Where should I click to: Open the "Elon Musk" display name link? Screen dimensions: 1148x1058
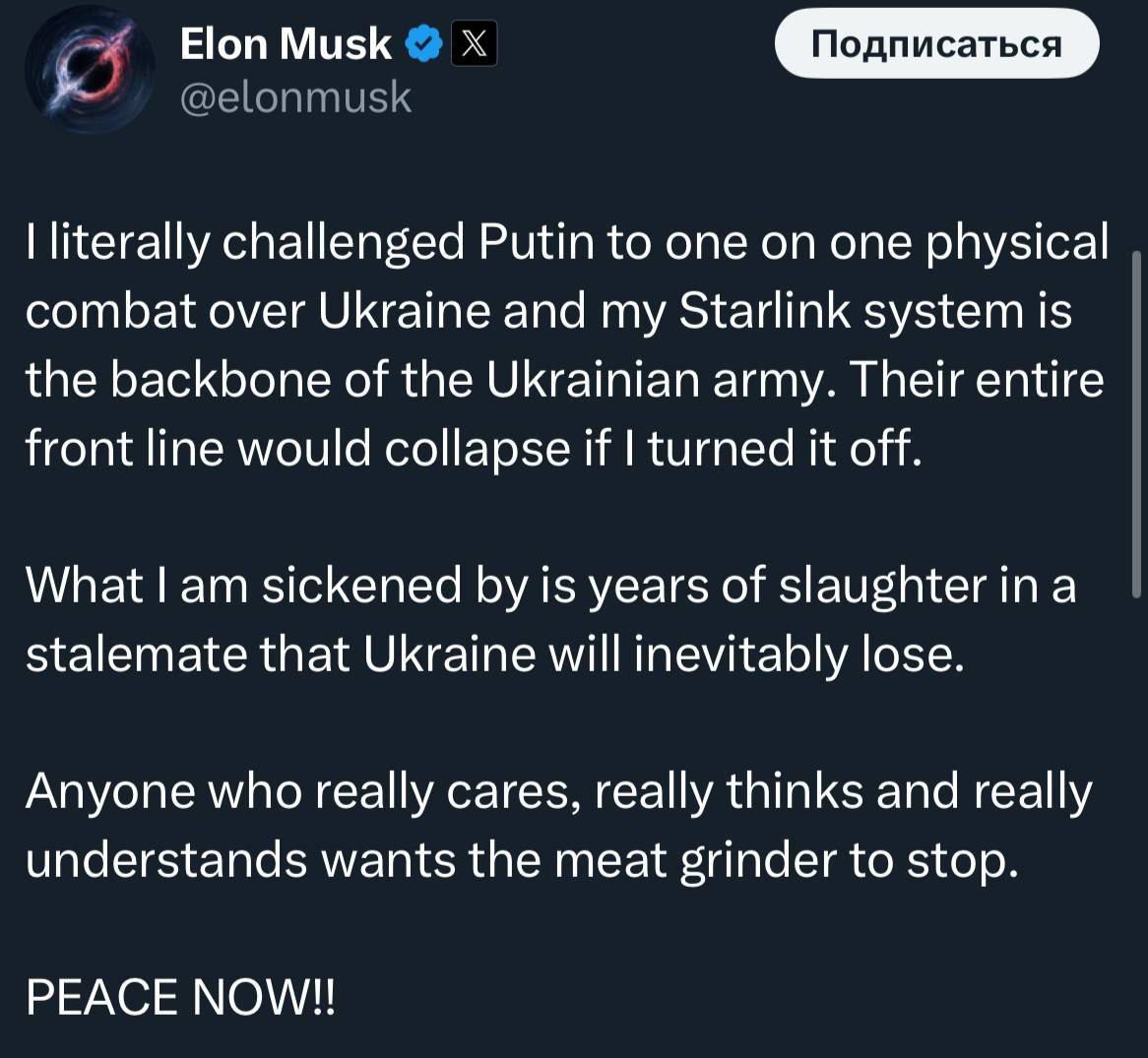click(x=286, y=44)
